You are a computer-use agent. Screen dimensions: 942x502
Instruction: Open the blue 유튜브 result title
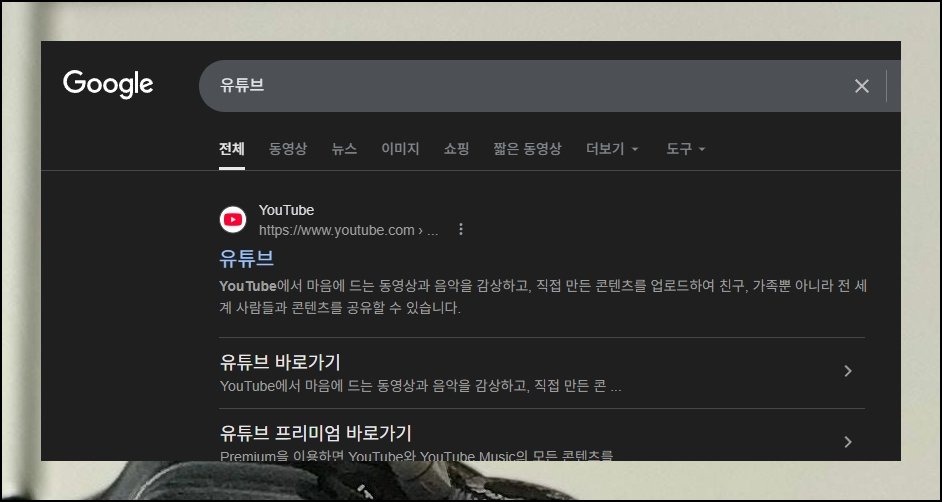[247, 258]
